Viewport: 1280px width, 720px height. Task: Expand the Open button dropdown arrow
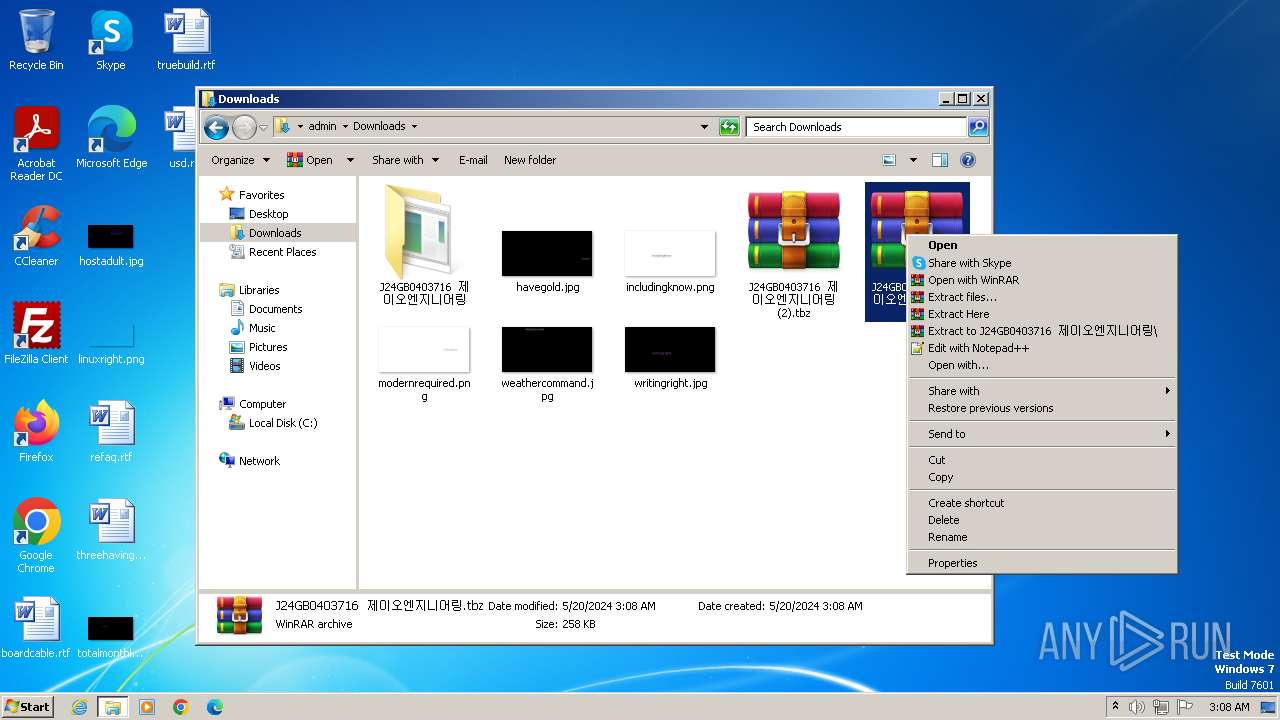coord(350,160)
